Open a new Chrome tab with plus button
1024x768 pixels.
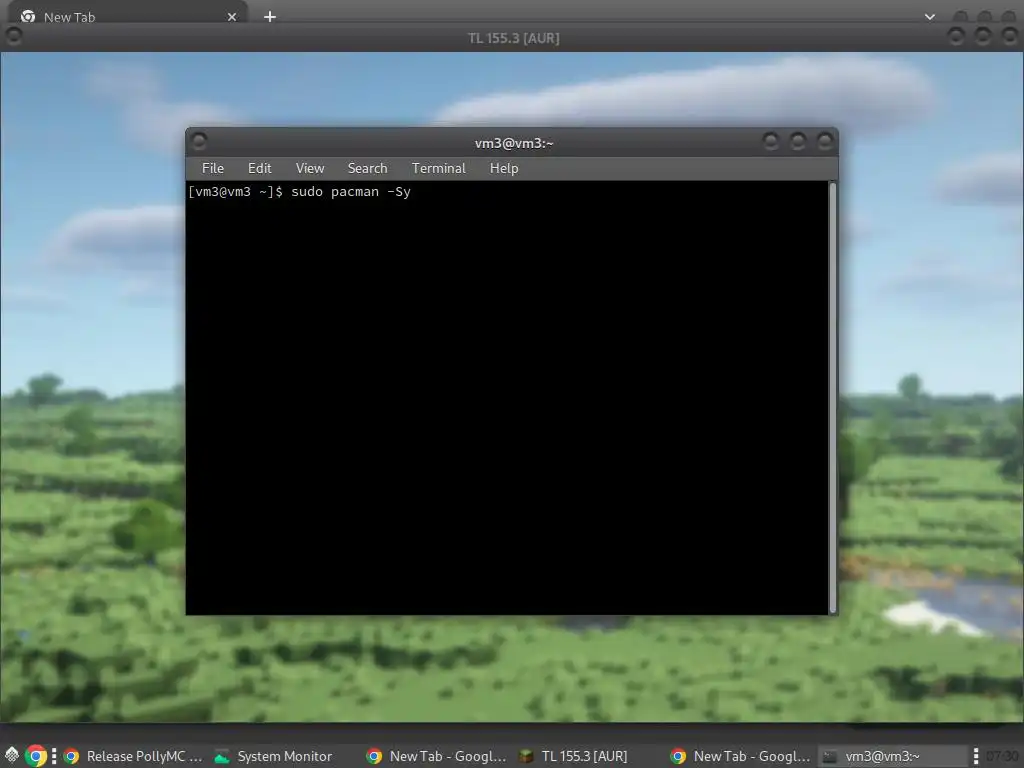[270, 17]
